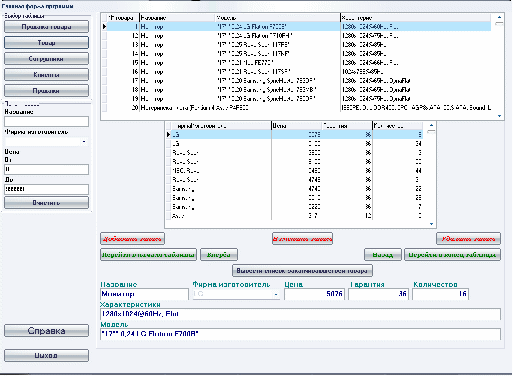Select row number 15 in the top grid
513x376 pixels.
point(299,63)
